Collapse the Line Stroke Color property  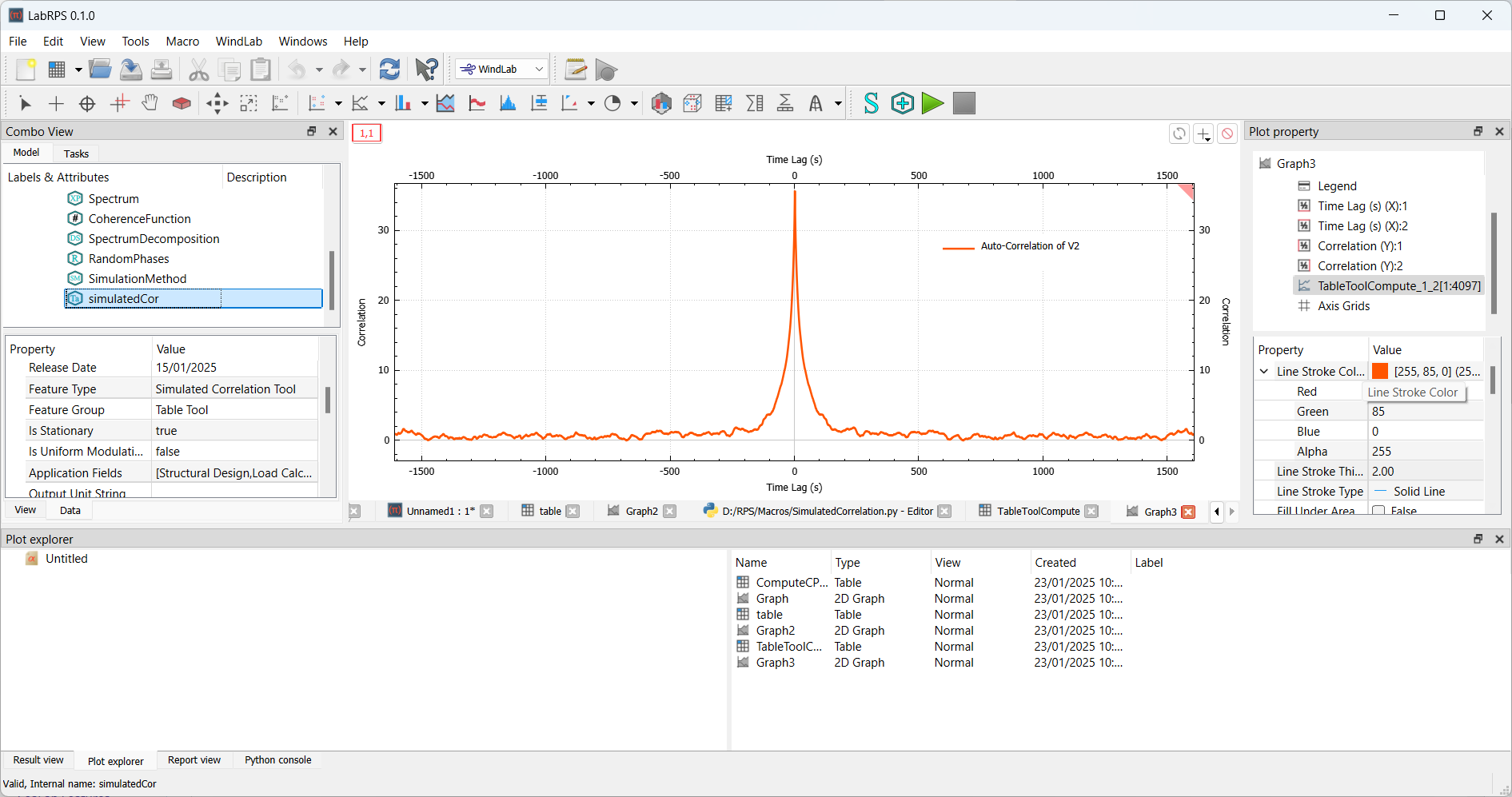point(1264,372)
